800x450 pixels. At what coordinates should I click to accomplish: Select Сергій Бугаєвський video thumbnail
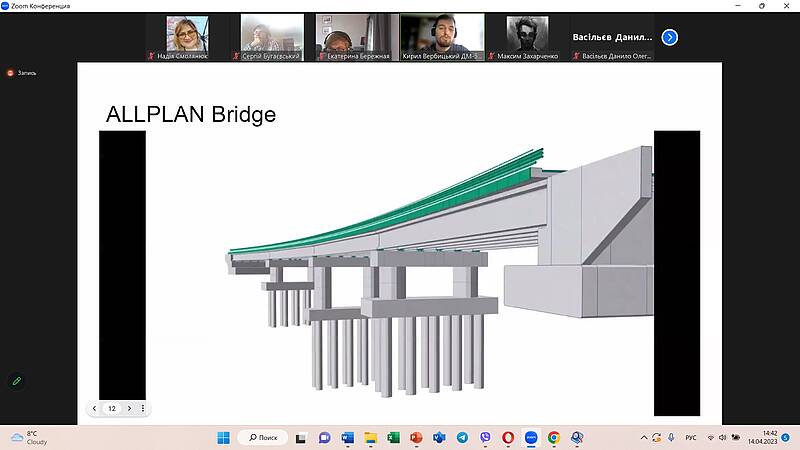272,38
